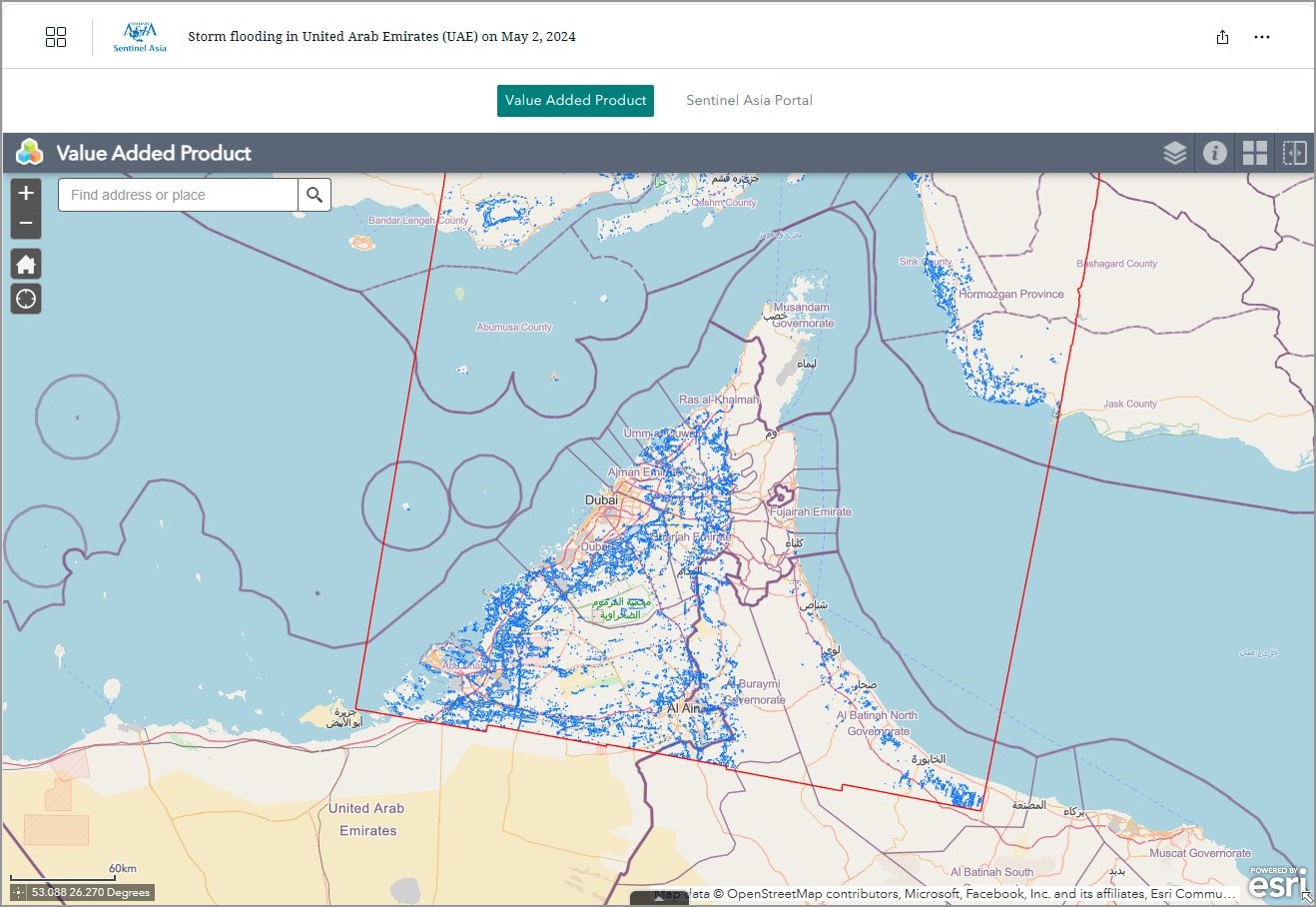Click the search magnifier button

point(315,195)
